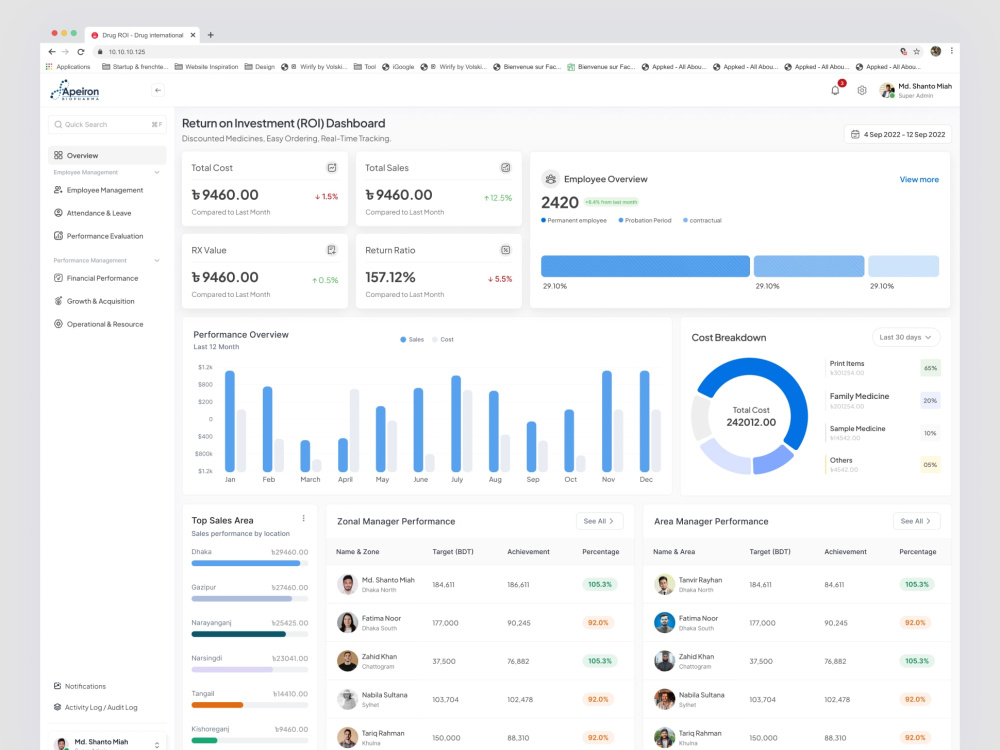Screen dimensions: 1000x750
Task: Click the Applications apps grid icon
Action: coord(49,66)
